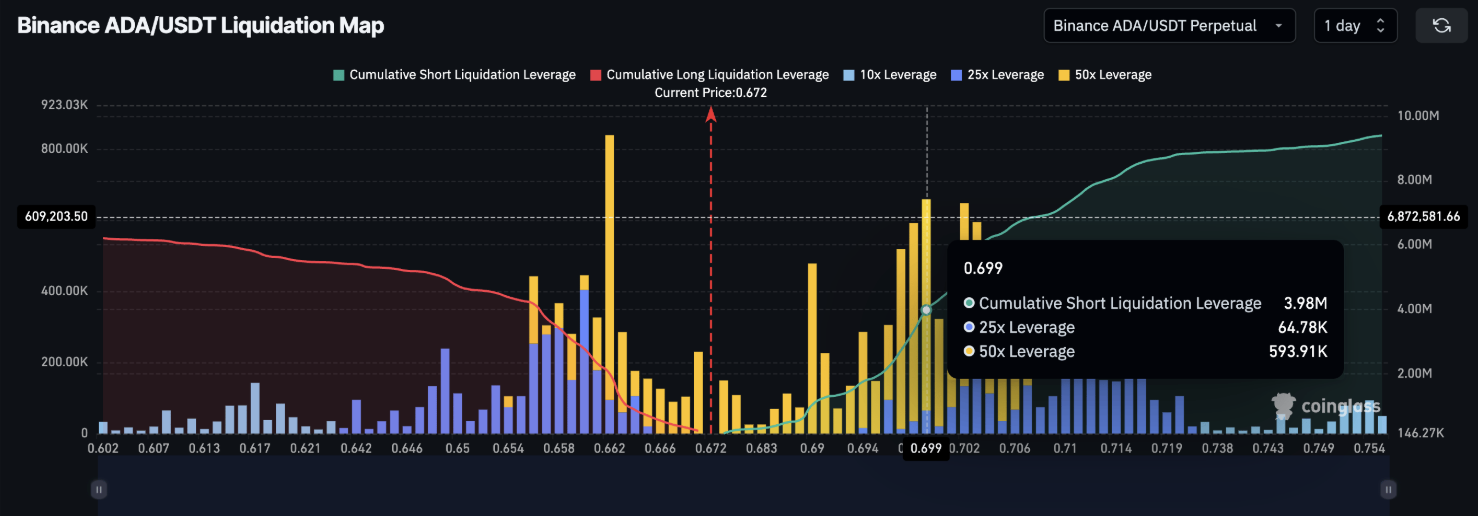
Task: Open the Binance ADA/USDT Perpetual dropdown
Action: coord(1168,26)
